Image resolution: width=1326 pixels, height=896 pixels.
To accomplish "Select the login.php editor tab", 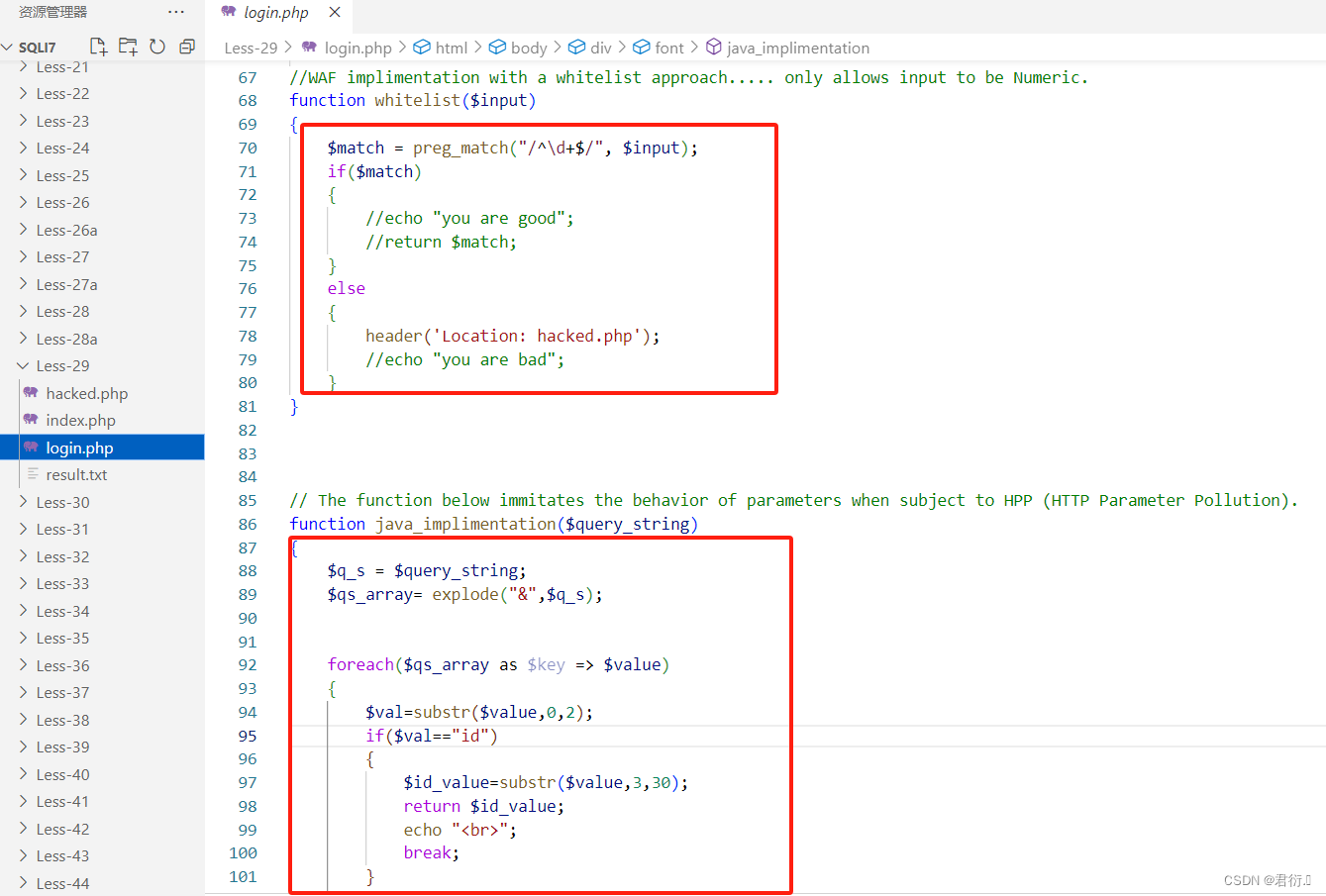I will (278, 13).
